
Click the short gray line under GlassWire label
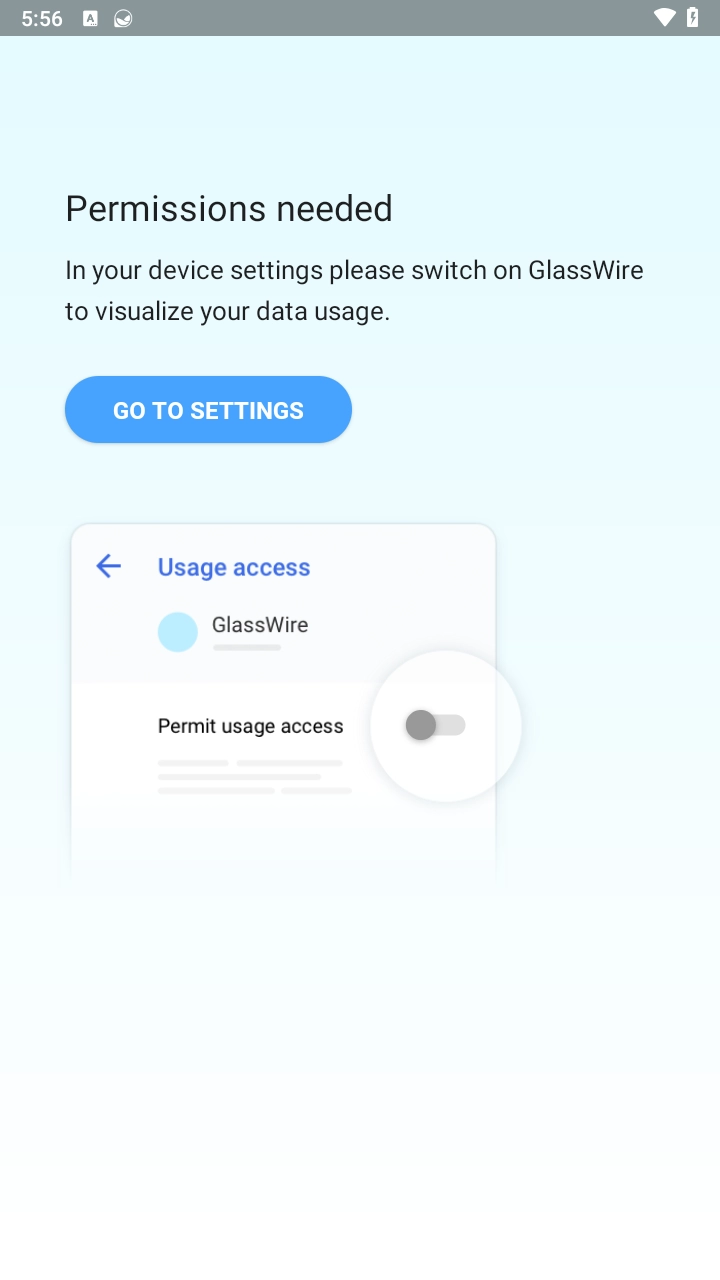click(247, 648)
